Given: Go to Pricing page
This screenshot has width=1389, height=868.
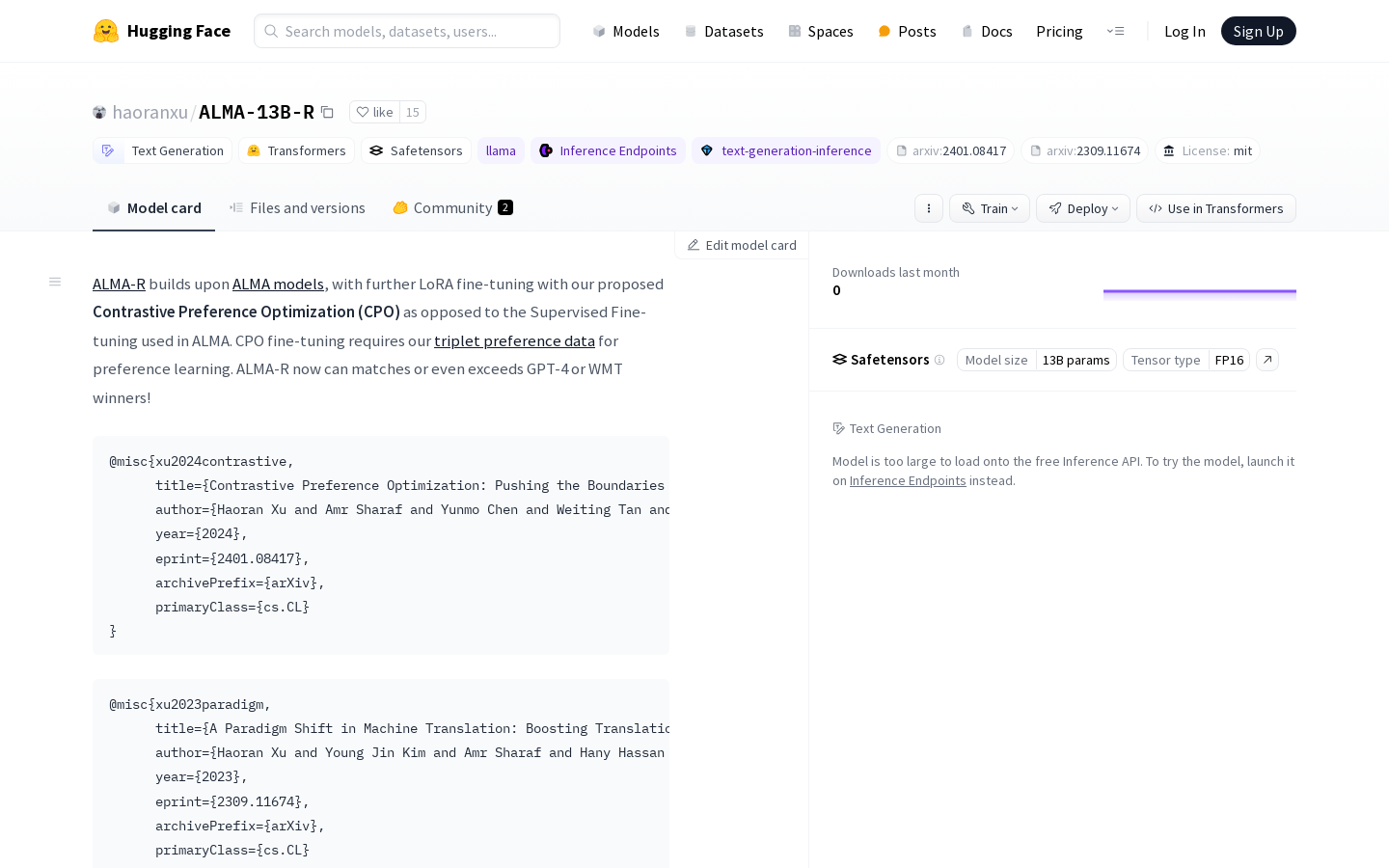Looking at the screenshot, I should 1059,31.
